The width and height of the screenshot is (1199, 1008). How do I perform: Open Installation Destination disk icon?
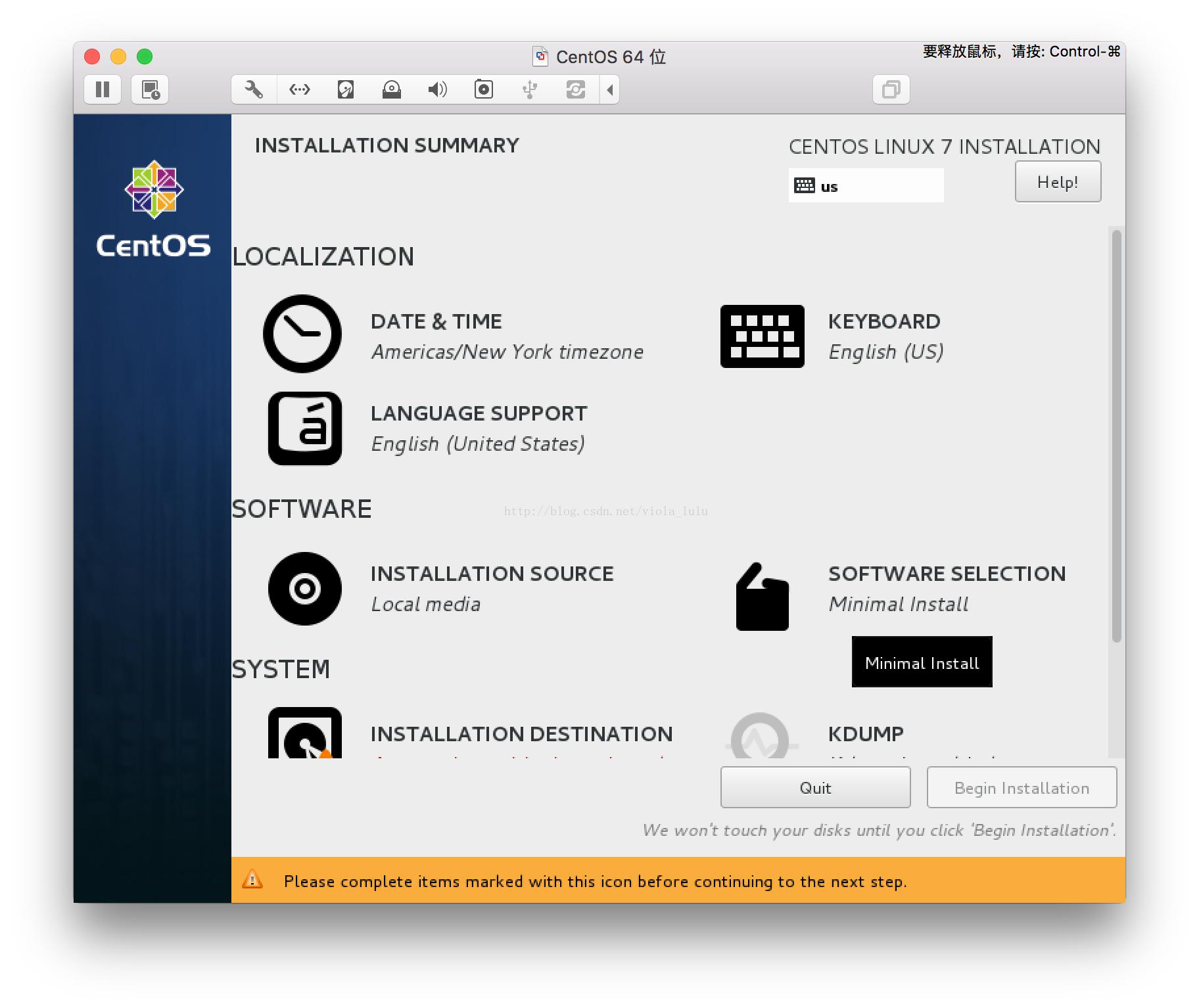305,733
